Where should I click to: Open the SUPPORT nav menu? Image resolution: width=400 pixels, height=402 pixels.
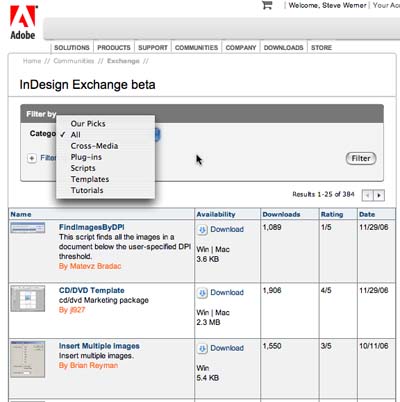pyautogui.click(x=153, y=48)
